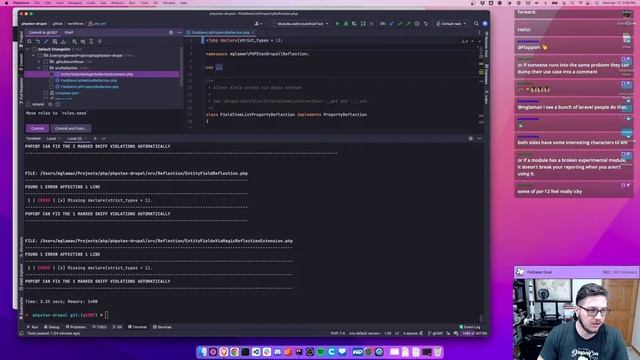Open the TODO tool window
The height and width of the screenshot is (360, 640).
(100, 327)
